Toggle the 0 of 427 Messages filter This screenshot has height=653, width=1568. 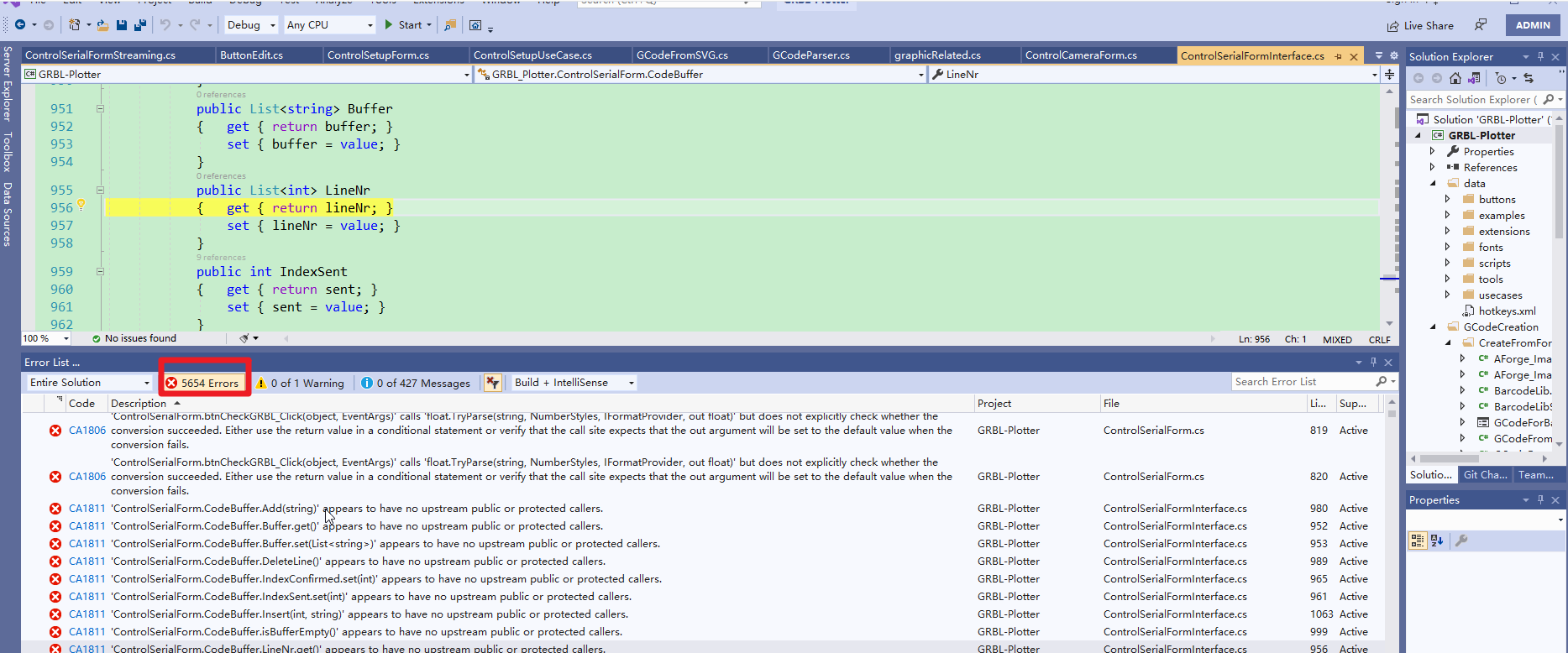(x=415, y=383)
